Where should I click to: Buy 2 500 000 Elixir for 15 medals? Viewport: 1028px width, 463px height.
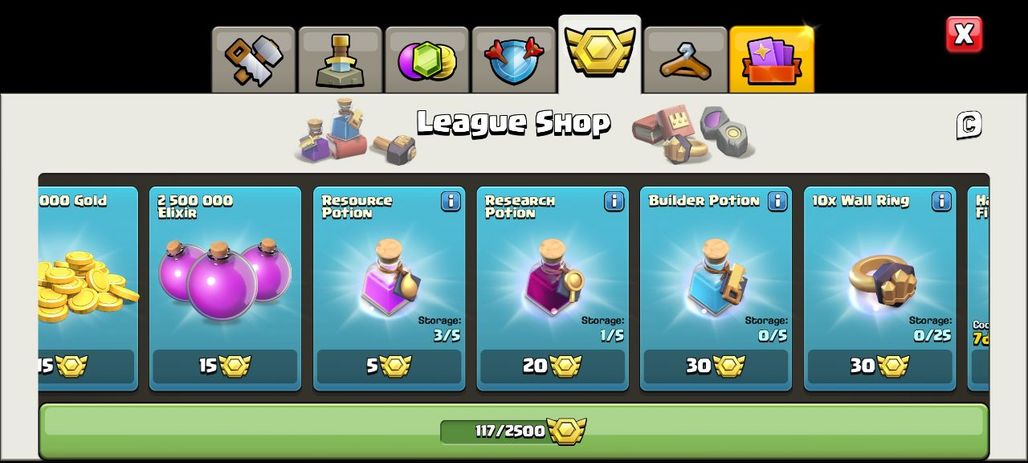[225, 366]
